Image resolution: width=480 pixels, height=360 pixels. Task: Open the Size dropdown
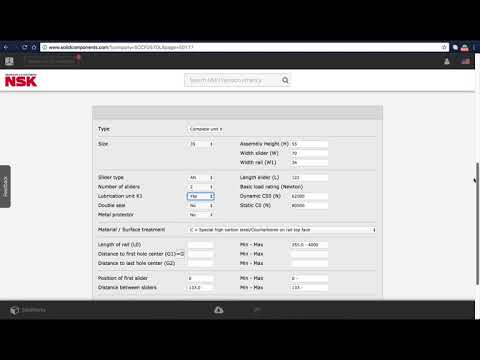point(201,144)
